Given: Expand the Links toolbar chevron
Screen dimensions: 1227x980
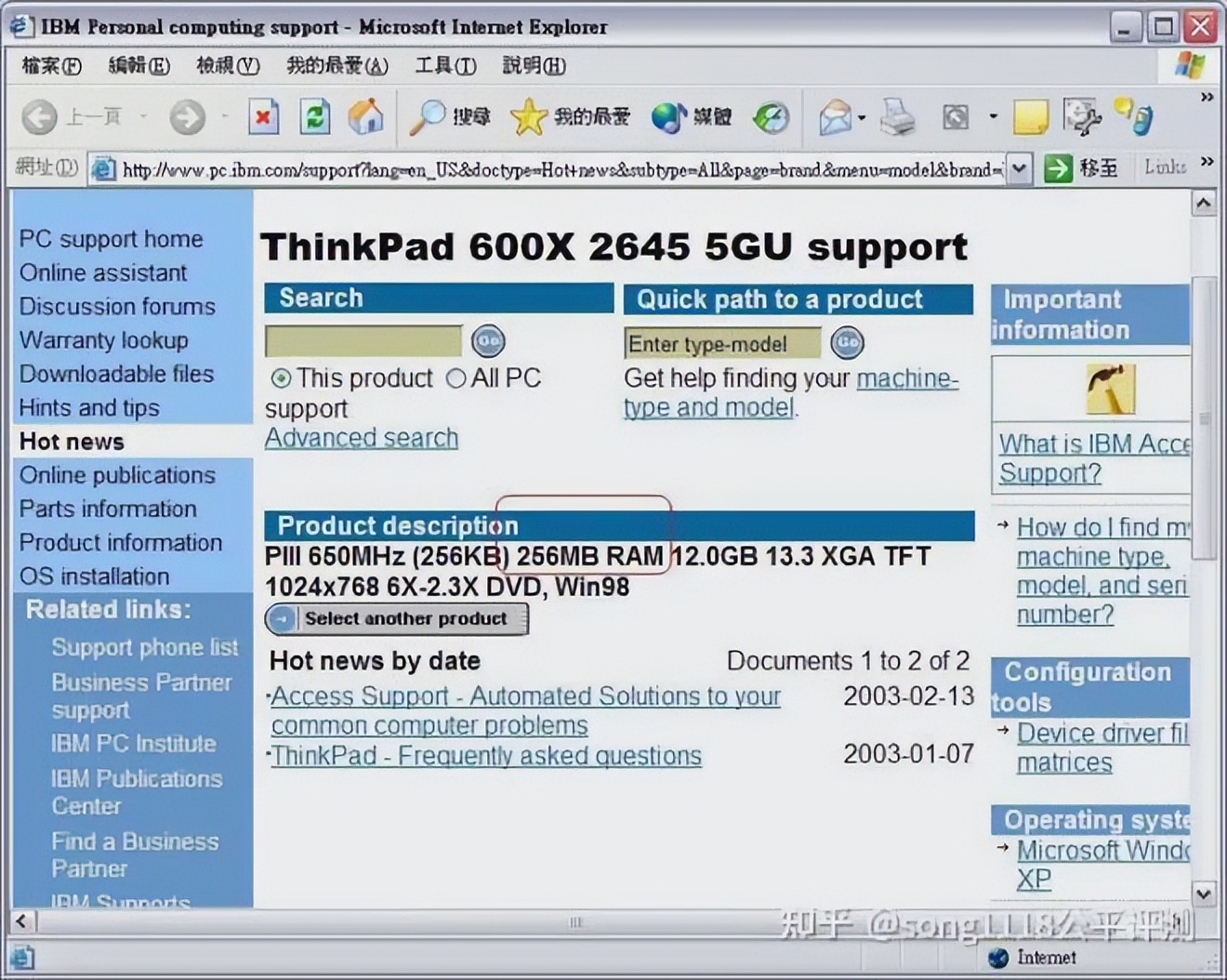Looking at the screenshot, I should pos(1207,162).
